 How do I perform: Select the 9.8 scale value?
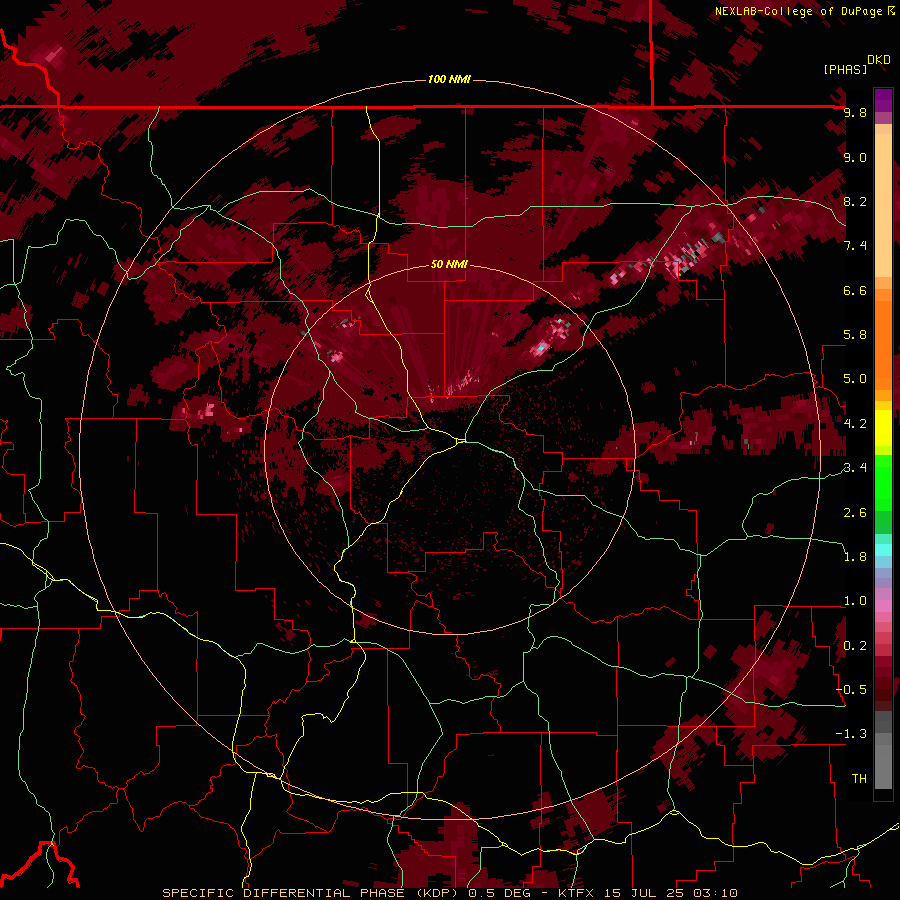pyautogui.click(x=855, y=112)
